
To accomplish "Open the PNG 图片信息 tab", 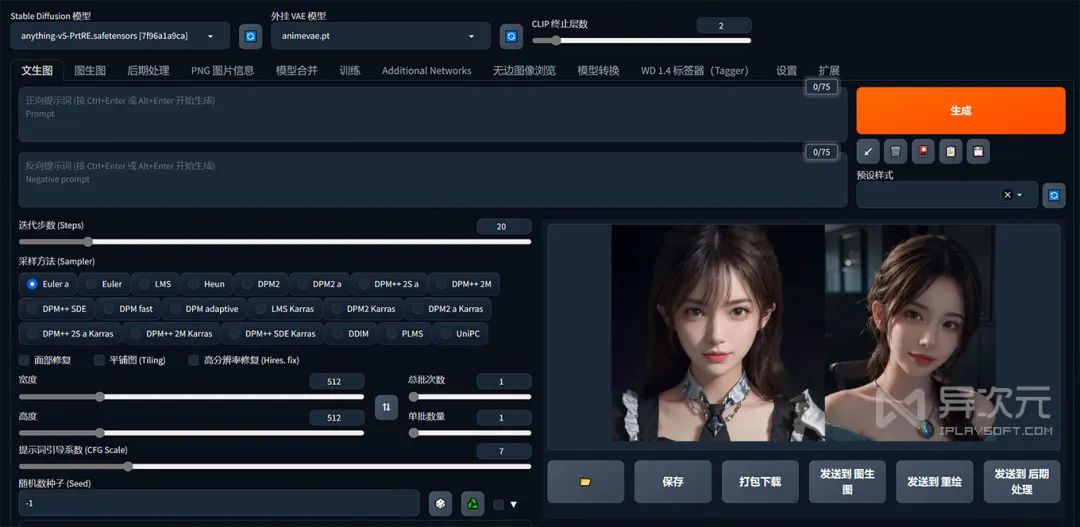I will point(222,70).
